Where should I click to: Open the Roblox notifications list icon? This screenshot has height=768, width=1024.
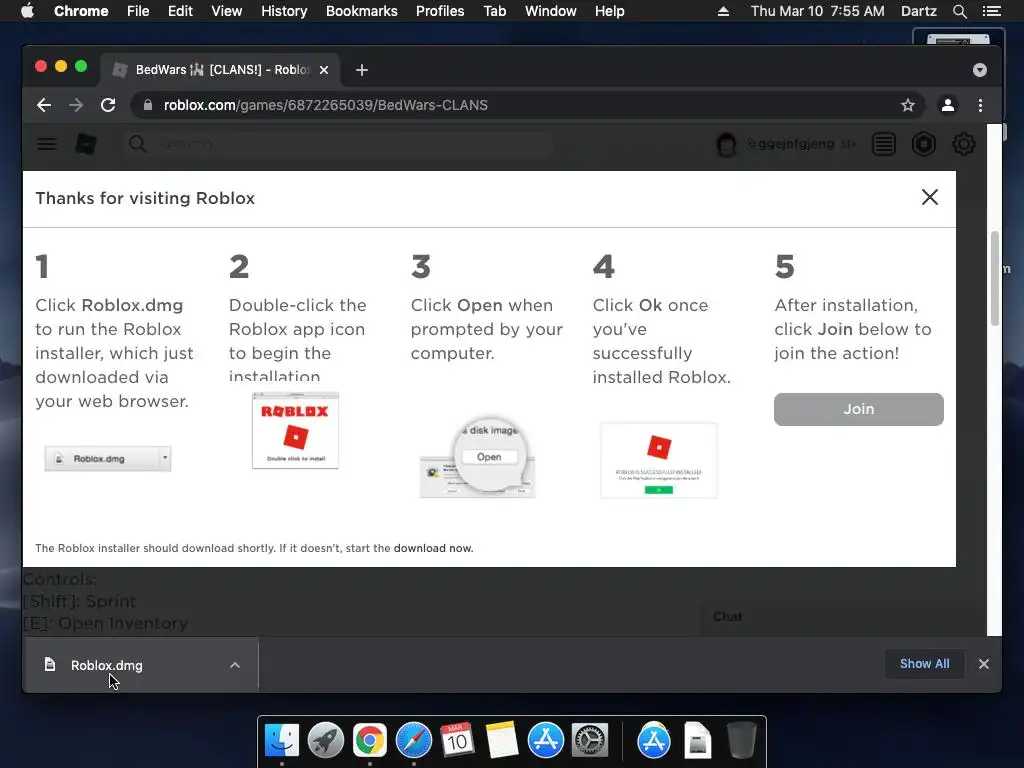click(x=884, y=144)
